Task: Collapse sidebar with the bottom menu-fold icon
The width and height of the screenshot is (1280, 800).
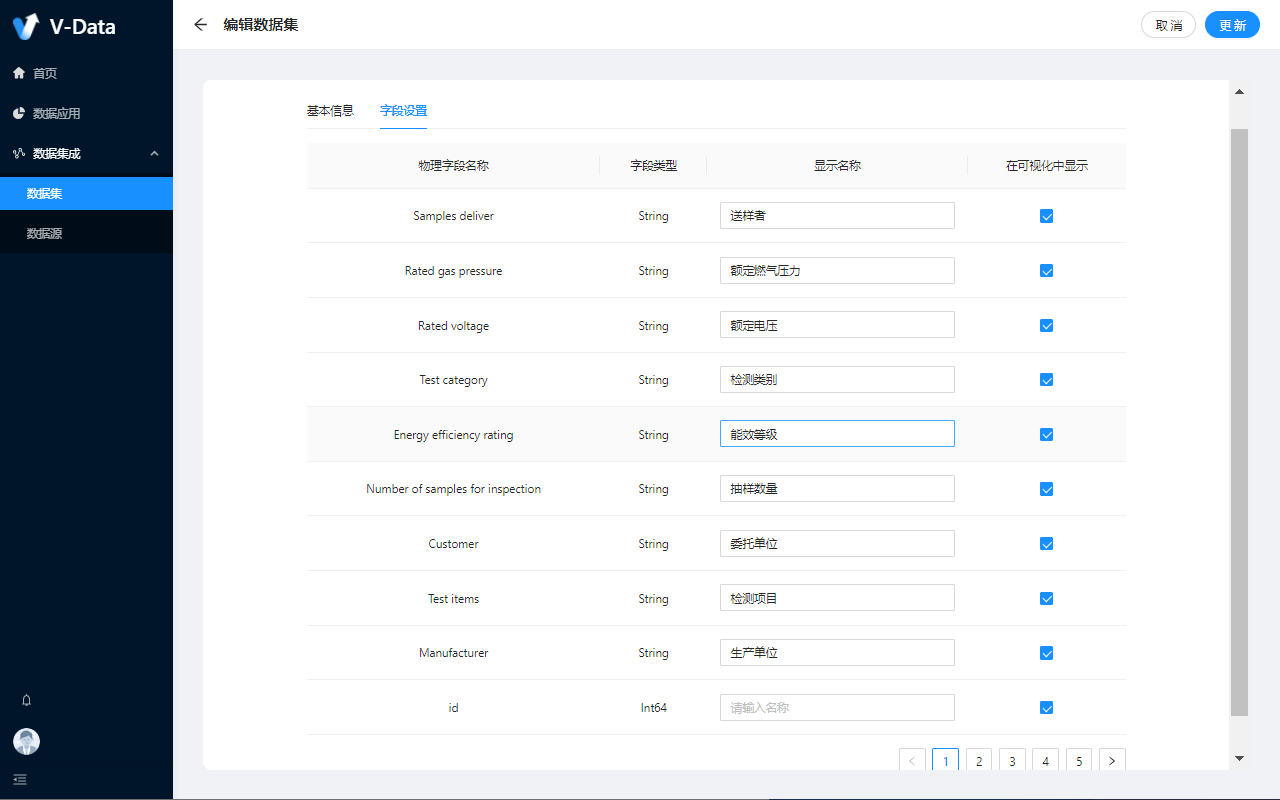Action: pos(20,779)
